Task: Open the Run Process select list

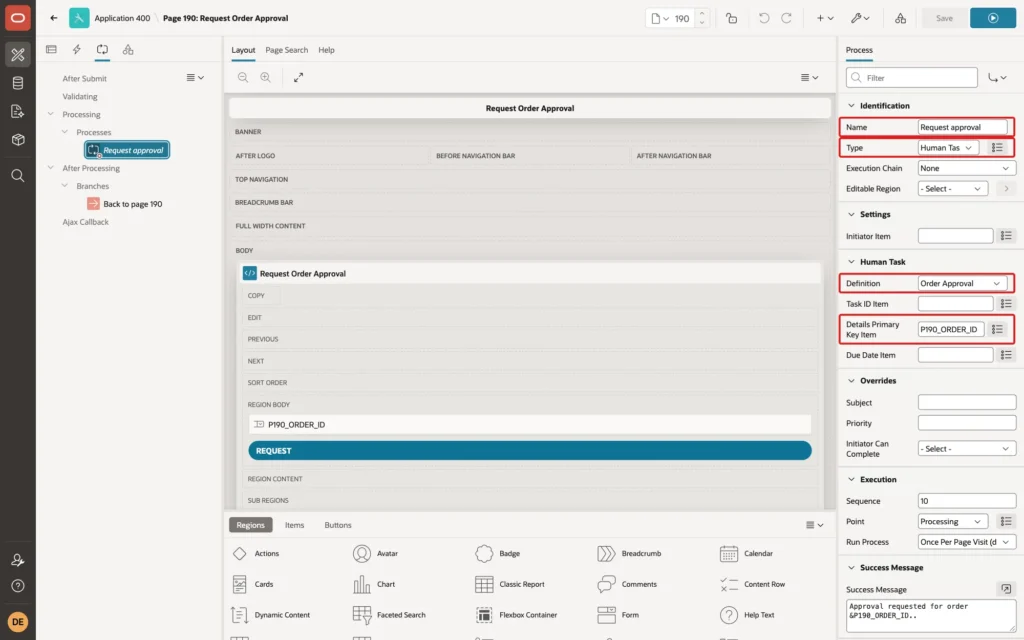Action: [967, 542]
